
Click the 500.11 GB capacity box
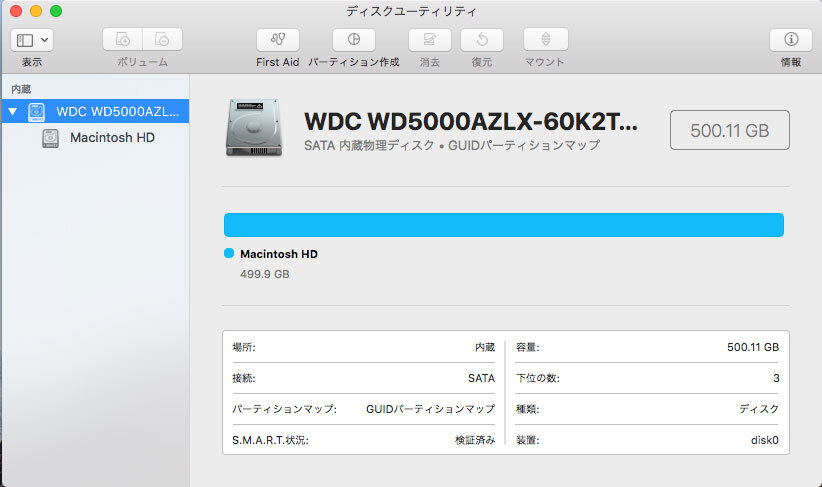click(730, 130)
